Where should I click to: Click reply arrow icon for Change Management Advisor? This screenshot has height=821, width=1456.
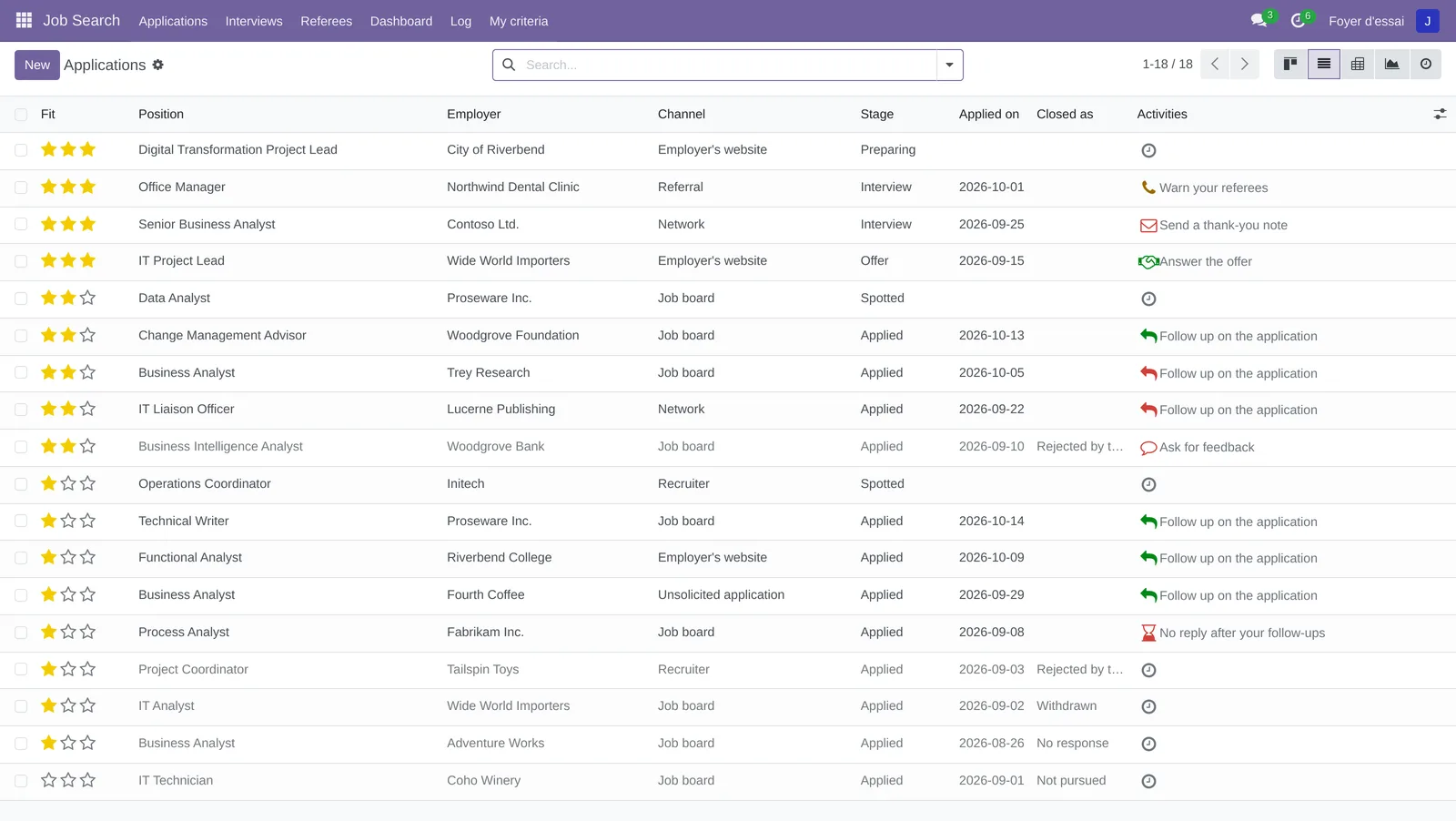(1148, 336)
